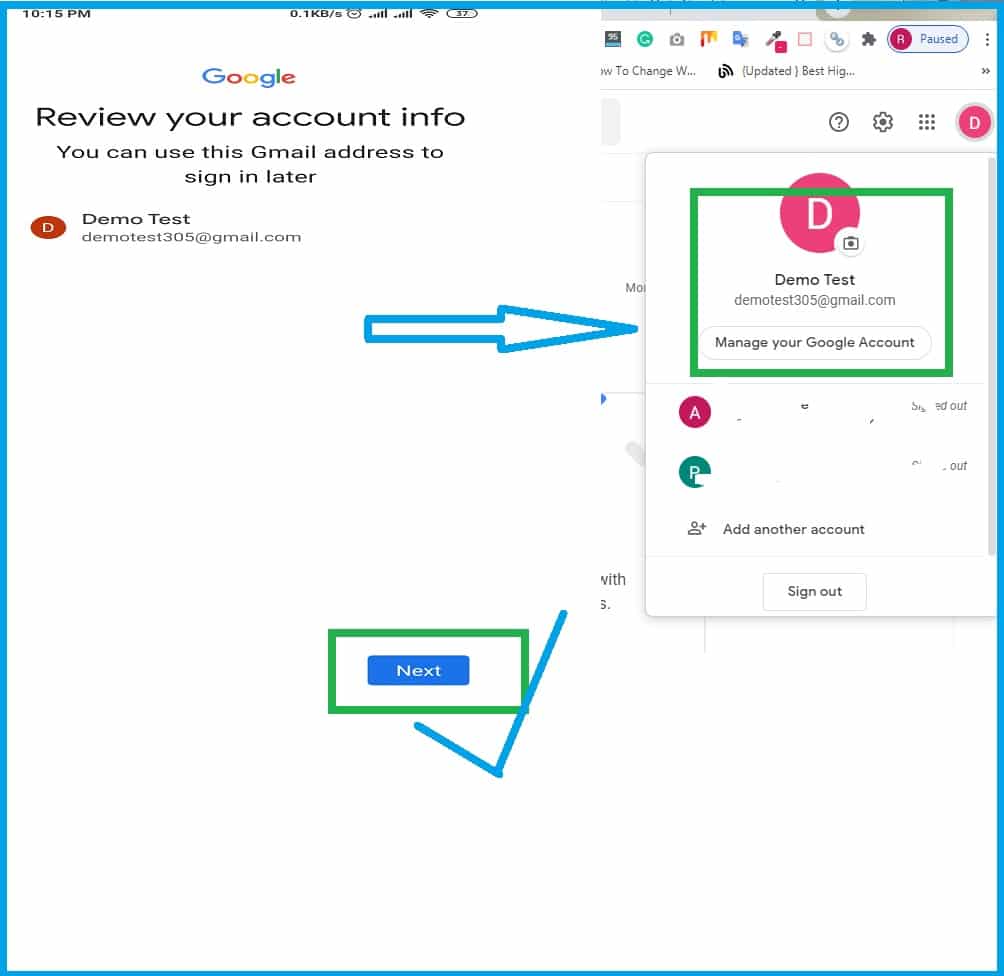Select the green P account avatar
This screenshot has height=976, width=1004.
tap(695, 471)
